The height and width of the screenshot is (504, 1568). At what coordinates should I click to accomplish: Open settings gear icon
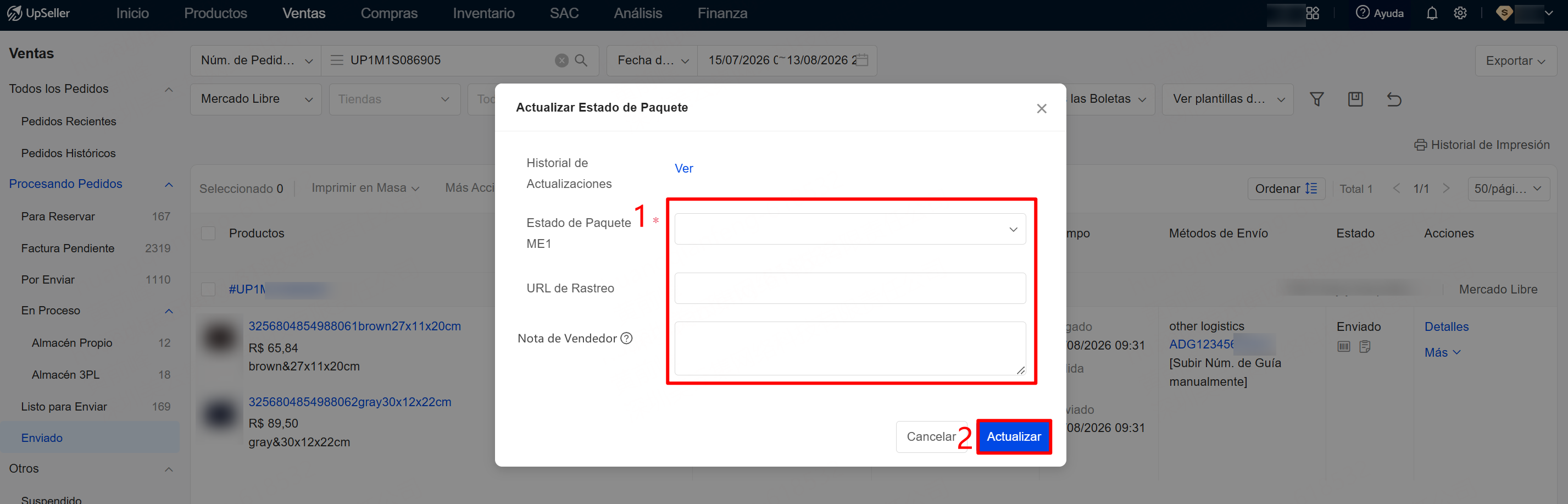click(1460, 13)
